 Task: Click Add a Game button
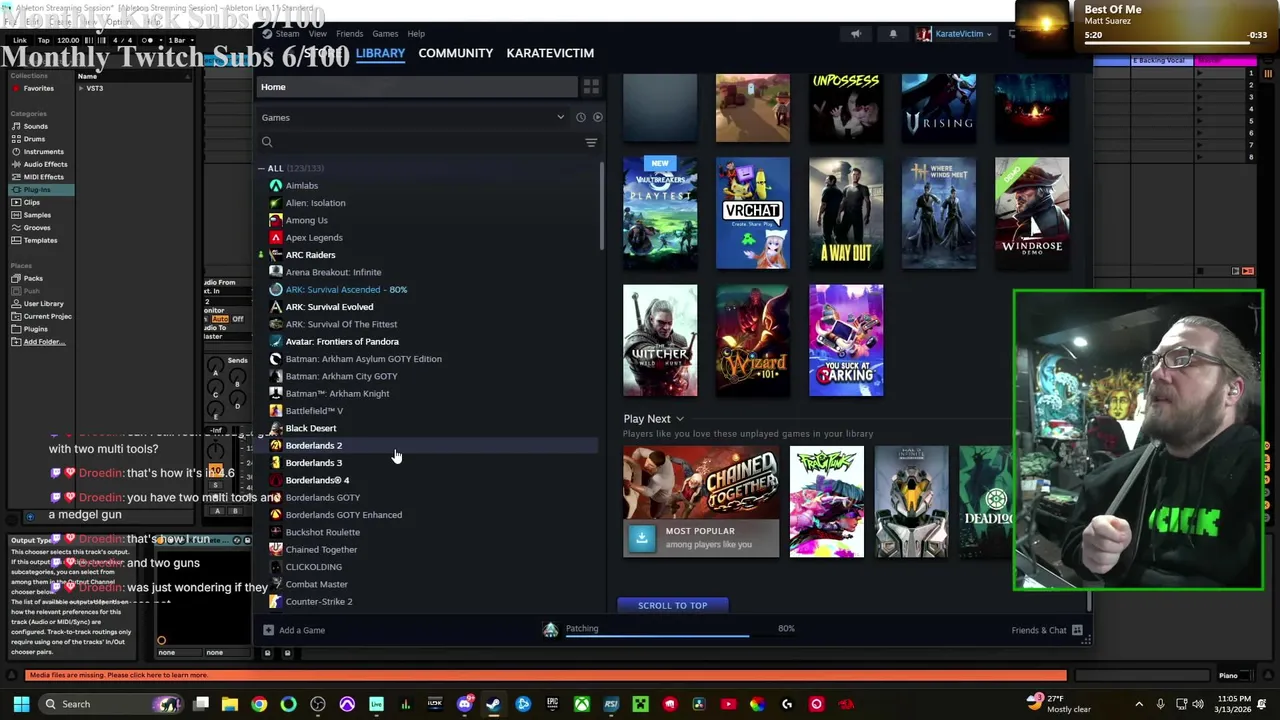(x=294, y=630)
